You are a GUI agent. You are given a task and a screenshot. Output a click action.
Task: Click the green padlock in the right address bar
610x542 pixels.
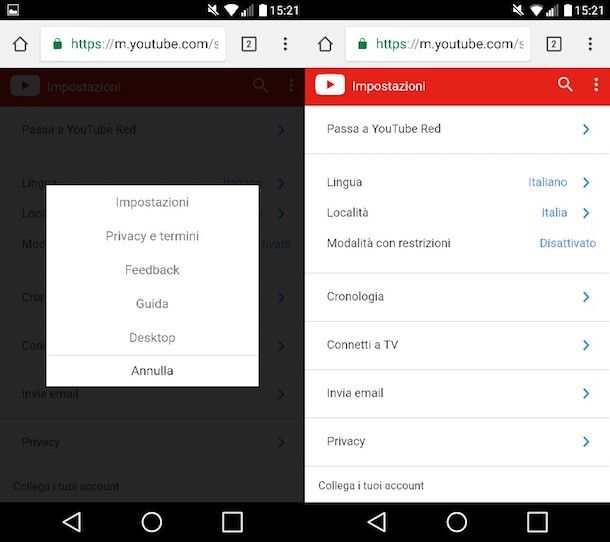coord(362,44)
